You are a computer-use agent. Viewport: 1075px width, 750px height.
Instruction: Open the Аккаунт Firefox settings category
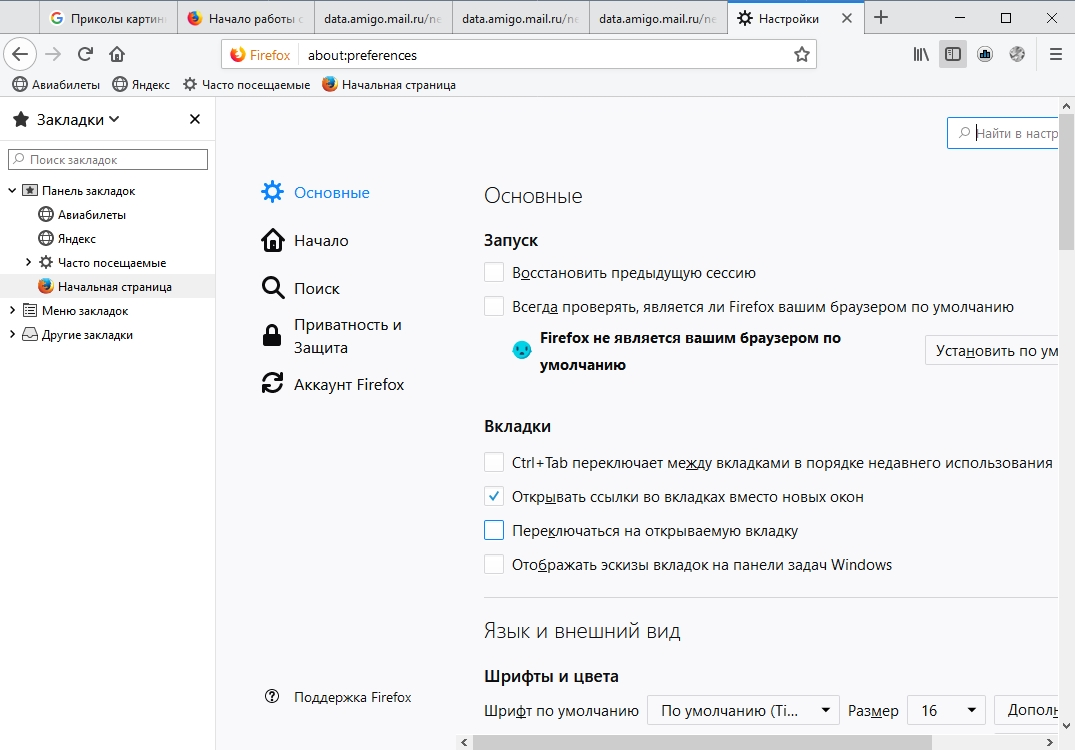[333, 384]
